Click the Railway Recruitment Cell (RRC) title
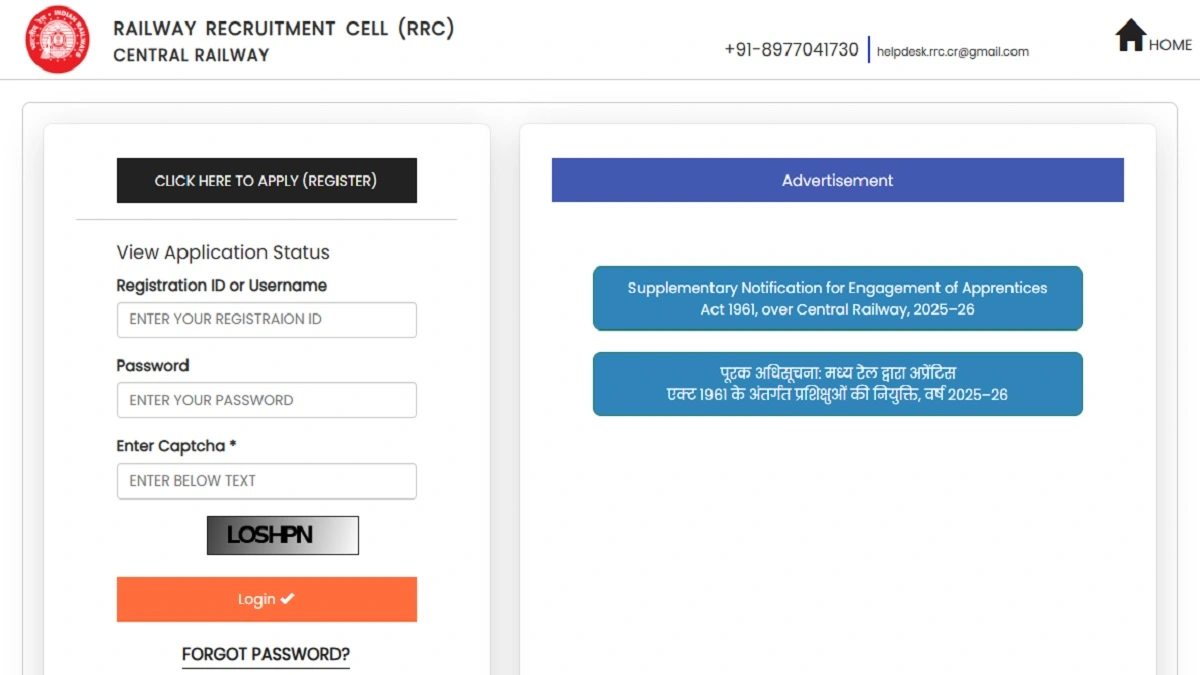1200x675 pixels. (284, 29)
